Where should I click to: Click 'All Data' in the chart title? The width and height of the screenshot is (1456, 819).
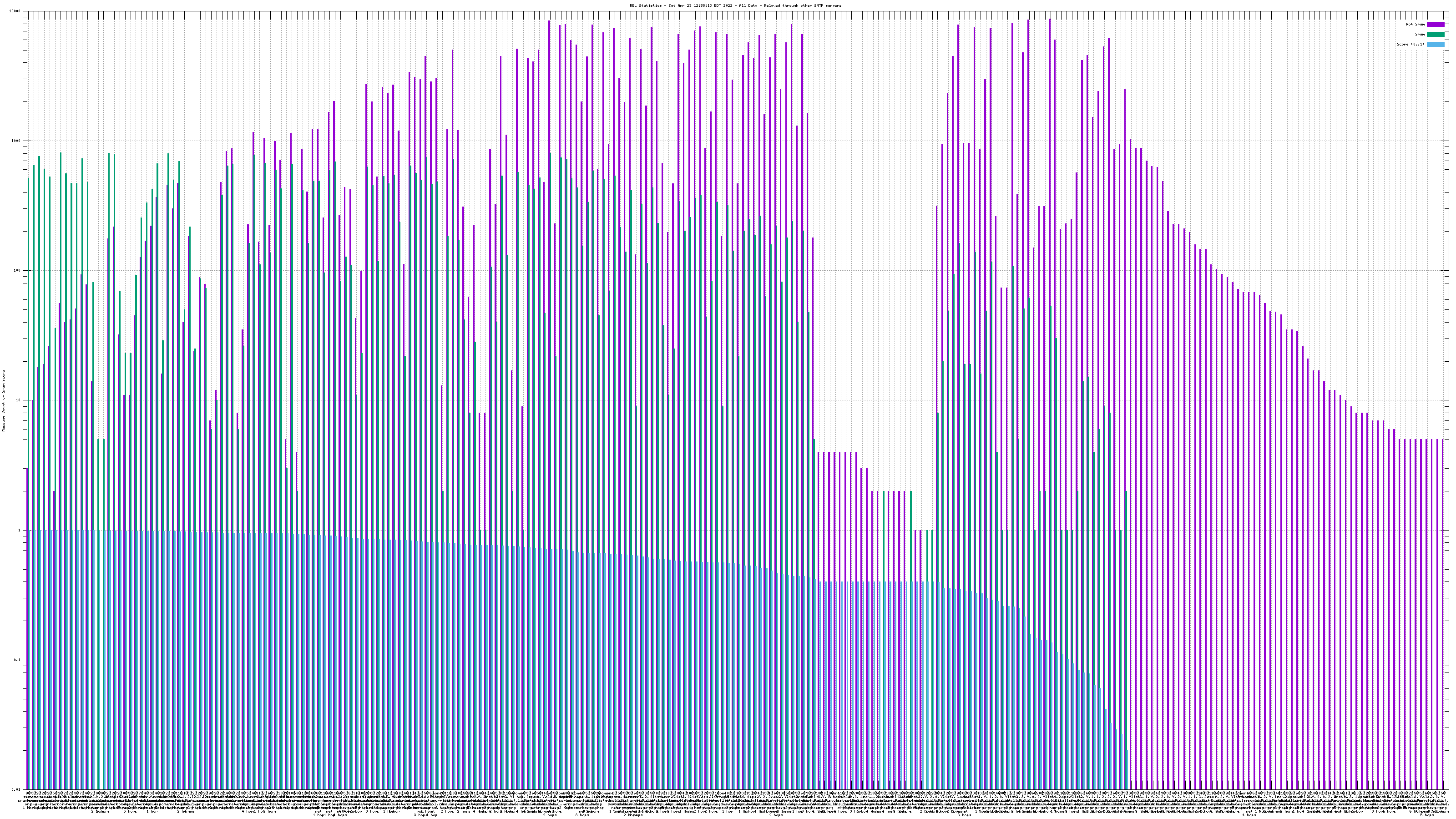point(748,5)
